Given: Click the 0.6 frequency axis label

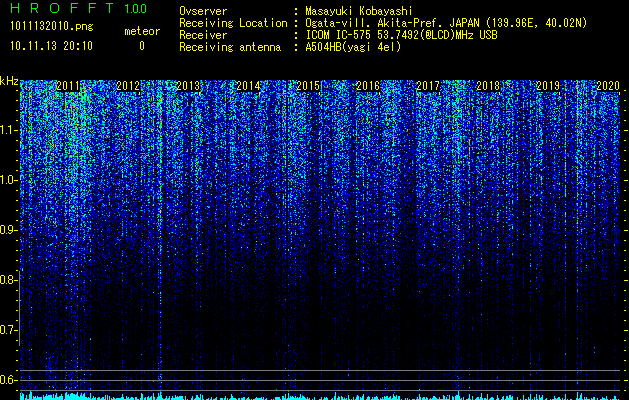Looking at the screenshot, I should click(8, 380).
